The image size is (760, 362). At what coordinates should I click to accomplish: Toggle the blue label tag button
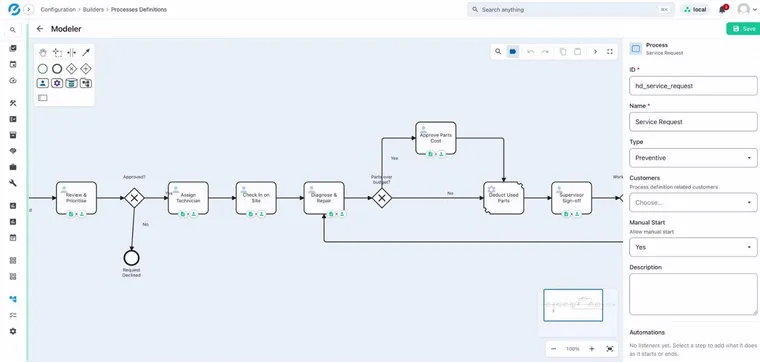(x=513, y=52)
